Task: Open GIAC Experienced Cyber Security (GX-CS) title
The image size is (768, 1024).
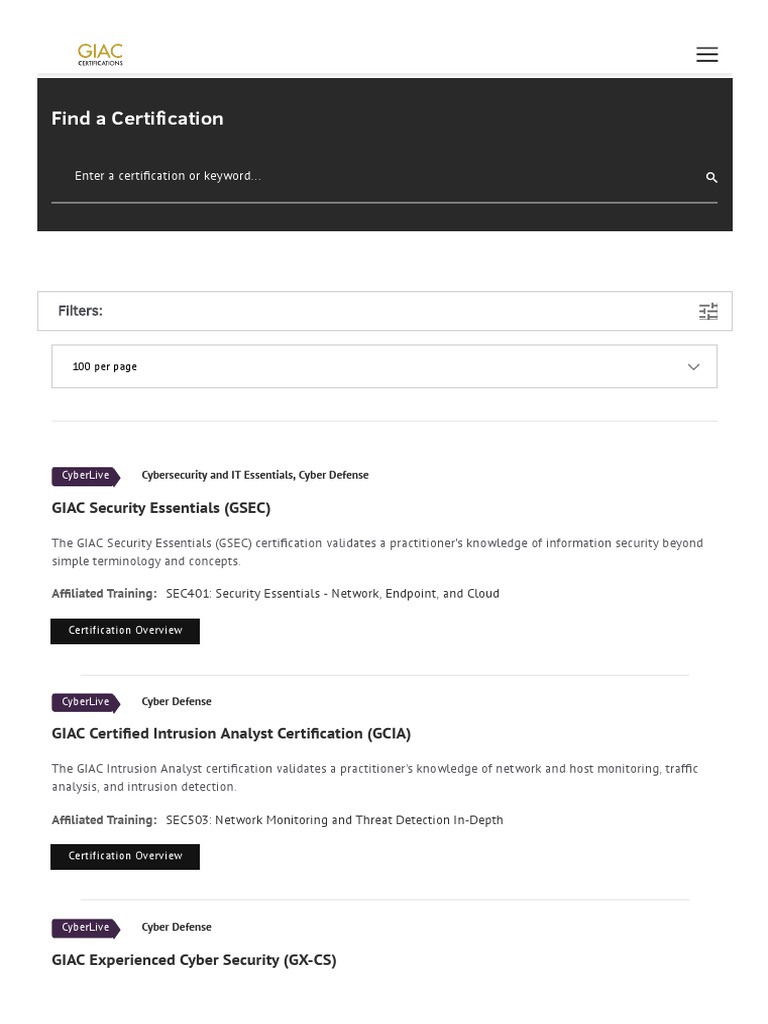Action: point(194,960)
